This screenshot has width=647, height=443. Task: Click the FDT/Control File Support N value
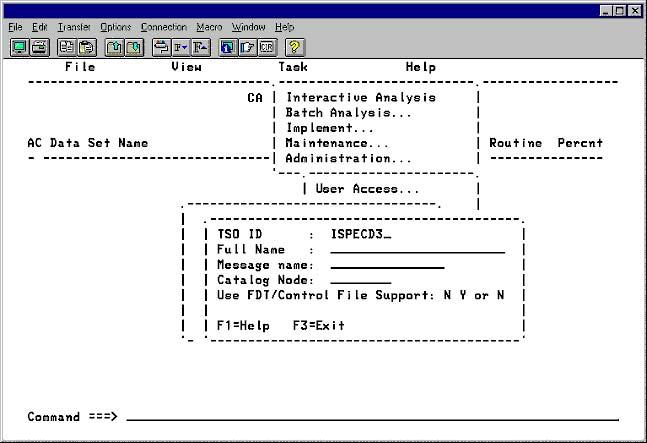point(447,295)
